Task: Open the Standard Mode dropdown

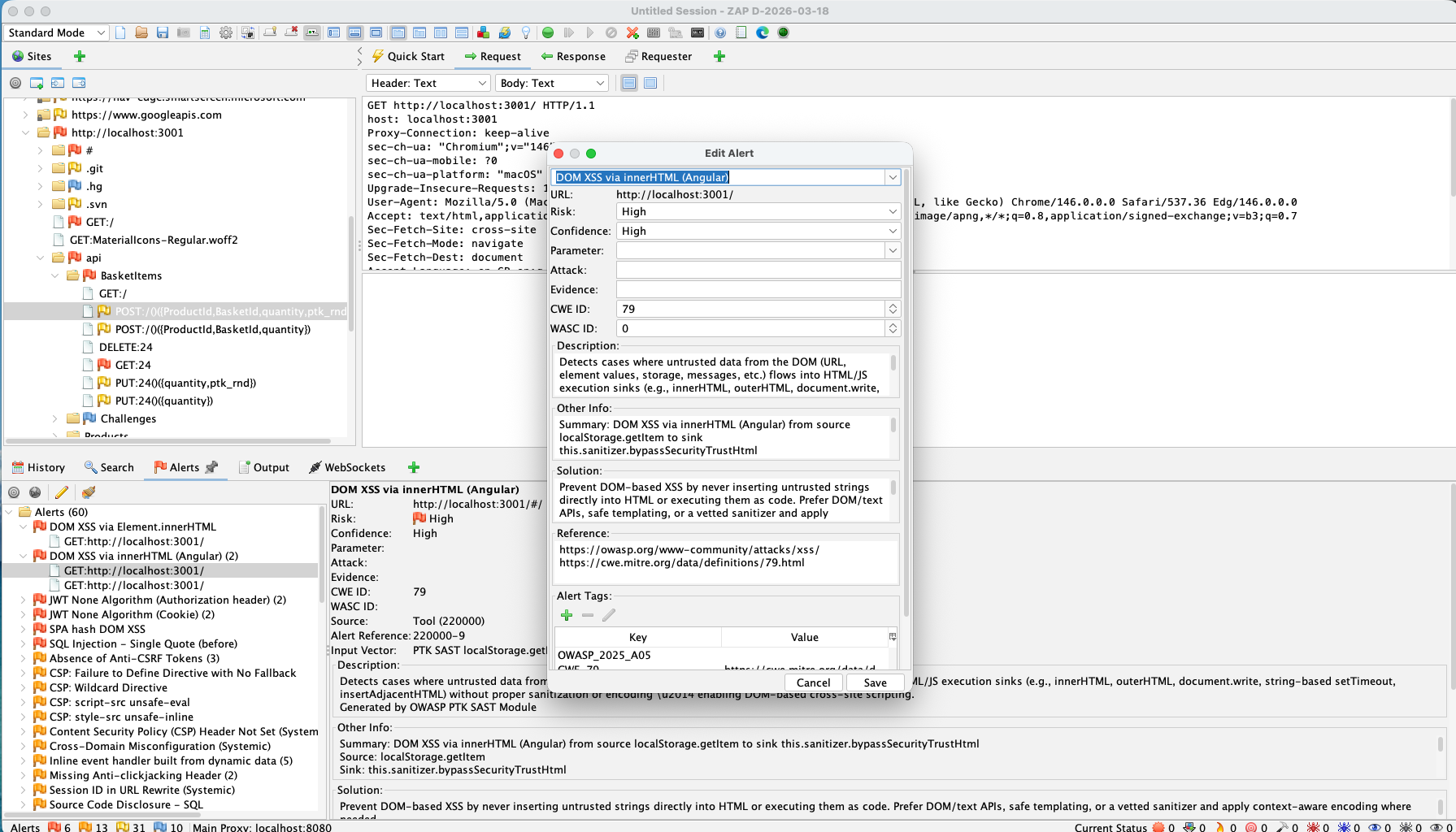Action: click(57, 32)
